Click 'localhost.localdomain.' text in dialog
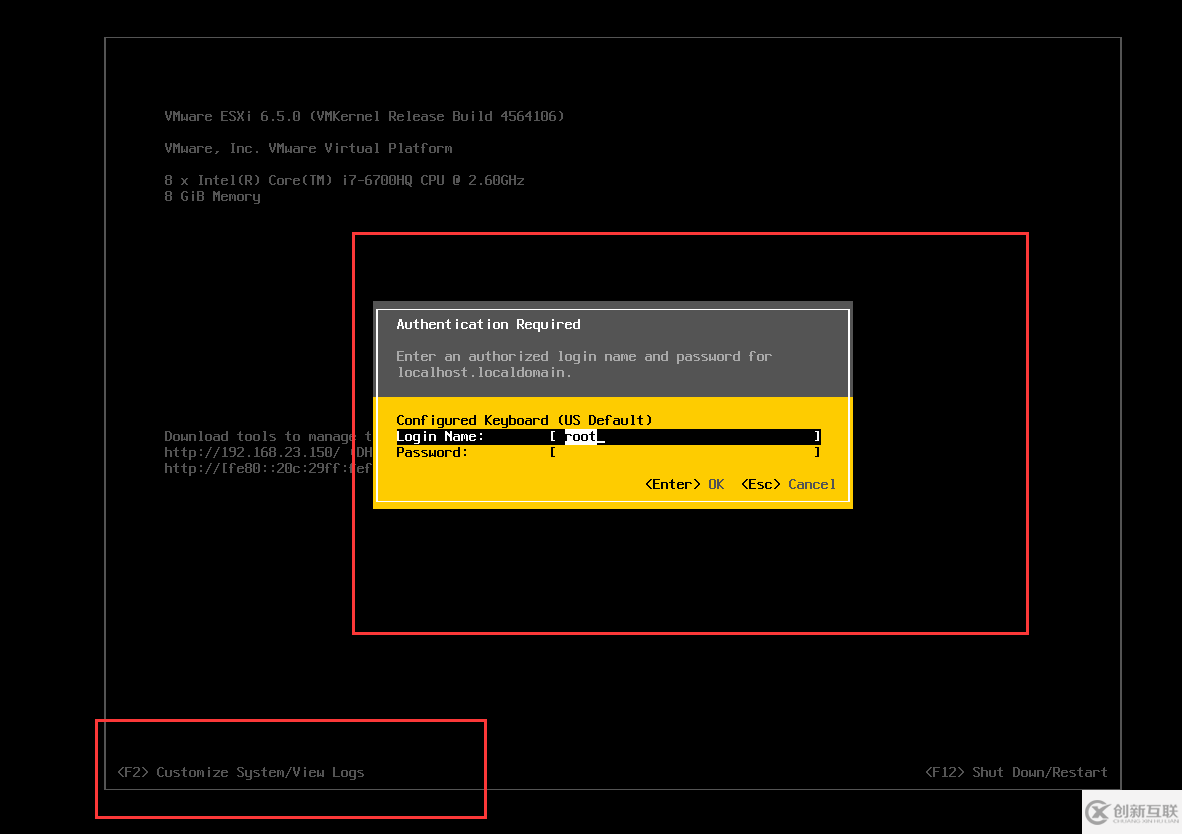This screenshot has width=1182, height=834. [x=484, y=373]
